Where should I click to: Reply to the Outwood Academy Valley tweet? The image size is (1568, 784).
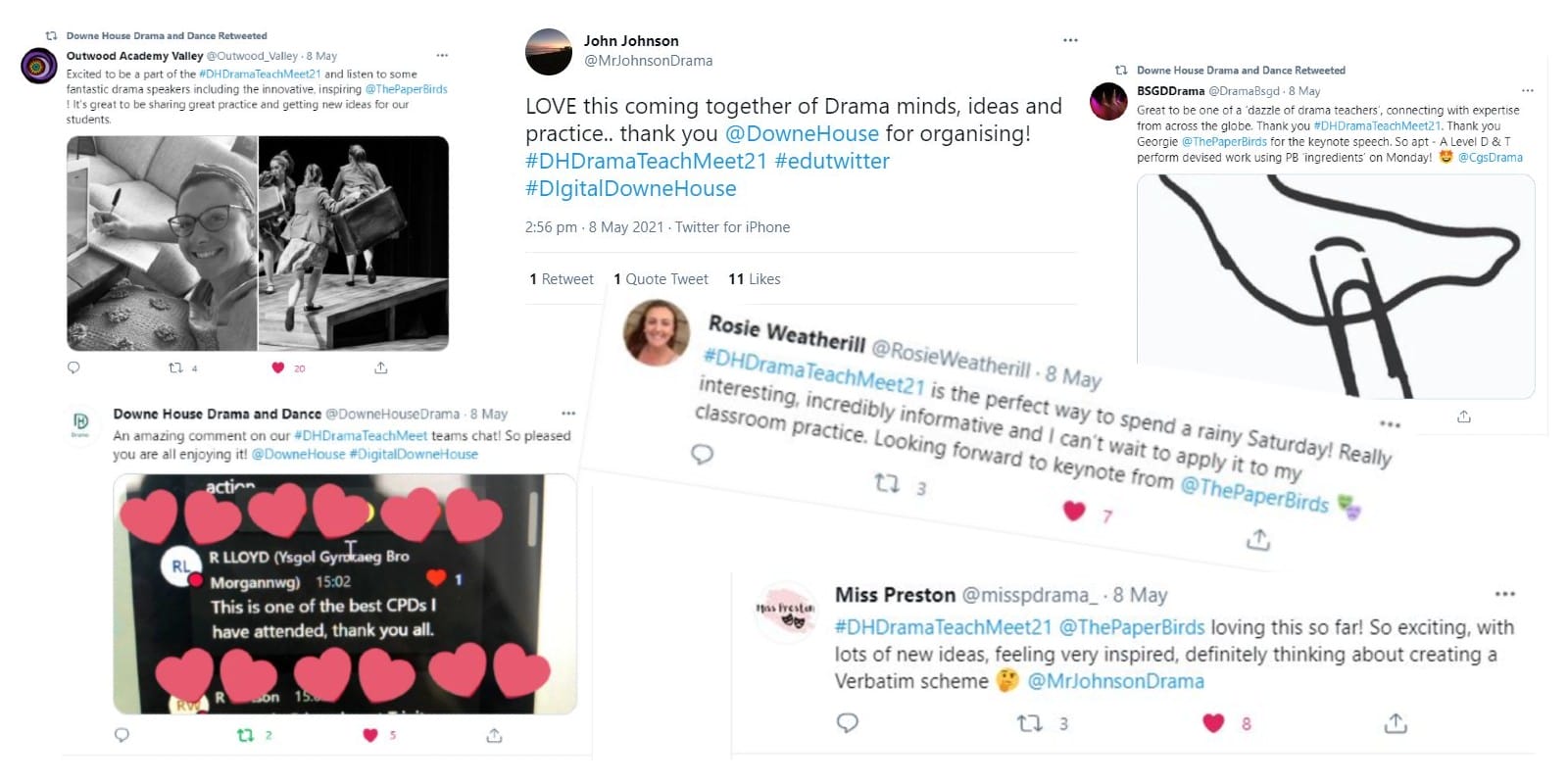pyautogui.click(x=73, y=367)
